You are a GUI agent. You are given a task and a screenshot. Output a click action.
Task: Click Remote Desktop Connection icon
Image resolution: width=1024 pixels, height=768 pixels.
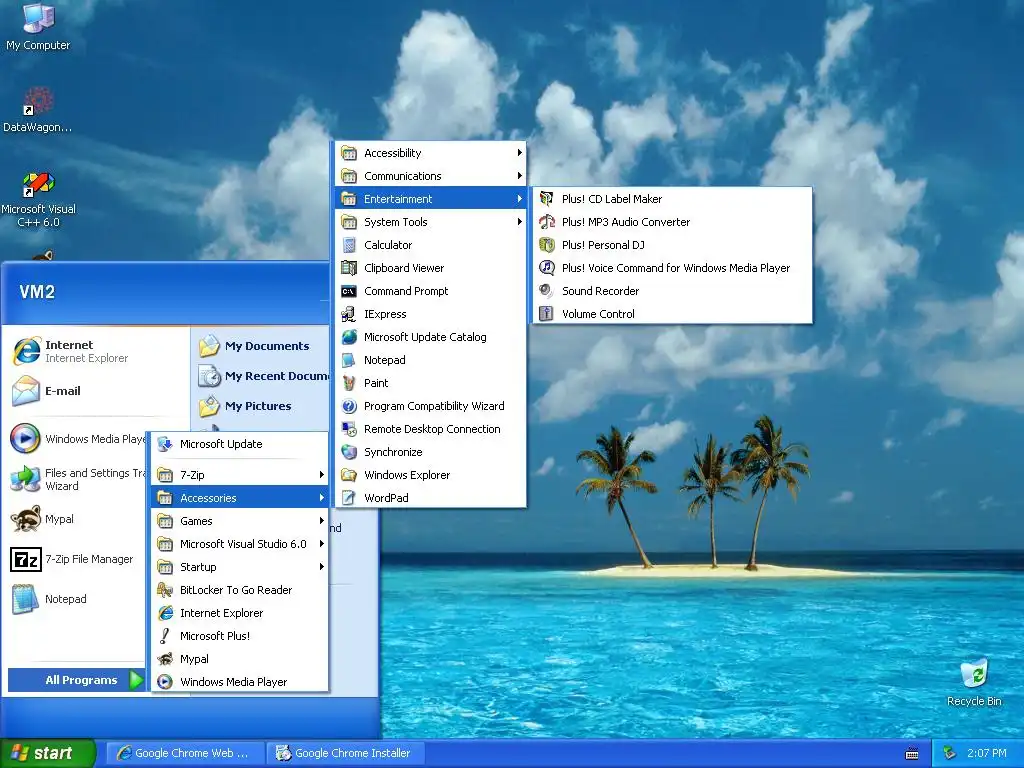coord(349,429)
